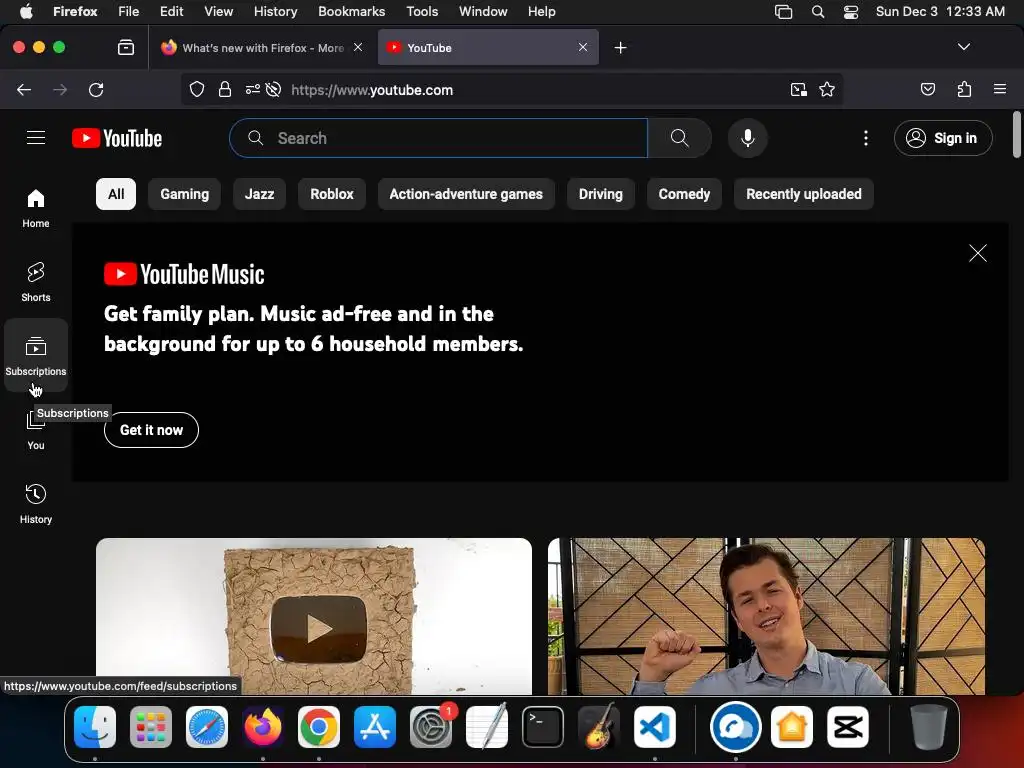Image resolution: width=1024 pixels, height=768 pixels.
Task: Click the site padlock icon
Action: (225, 89)
